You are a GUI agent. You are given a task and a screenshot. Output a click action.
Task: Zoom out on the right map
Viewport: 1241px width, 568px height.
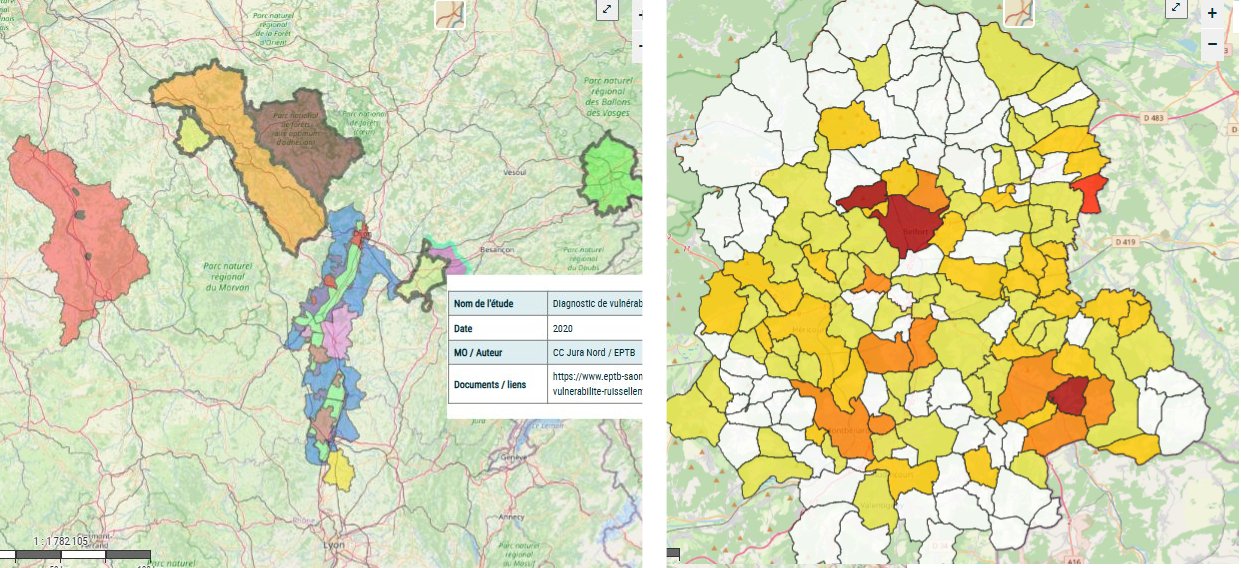coord(1212,44)
